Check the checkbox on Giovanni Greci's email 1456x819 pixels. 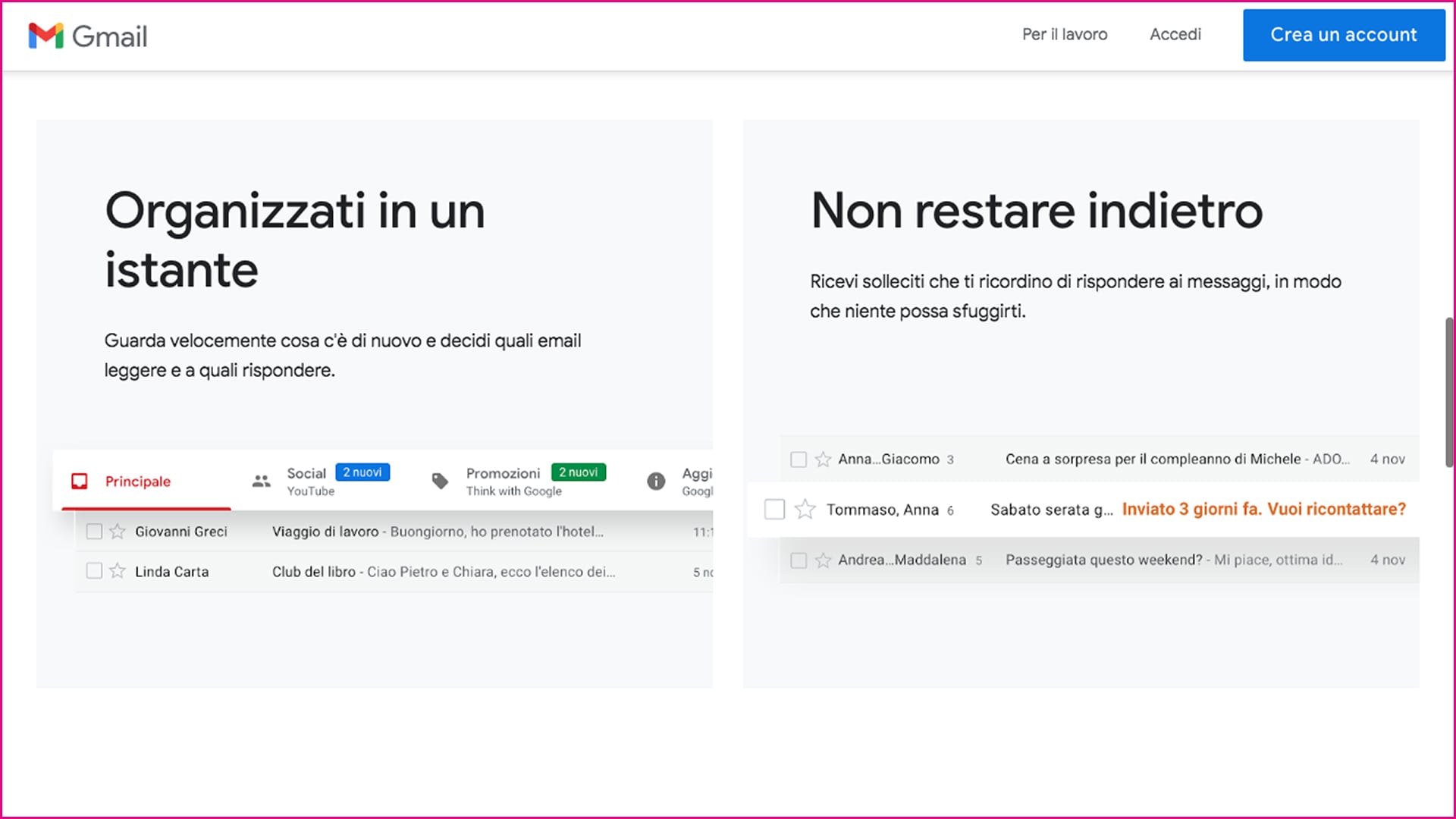[94, 532]
